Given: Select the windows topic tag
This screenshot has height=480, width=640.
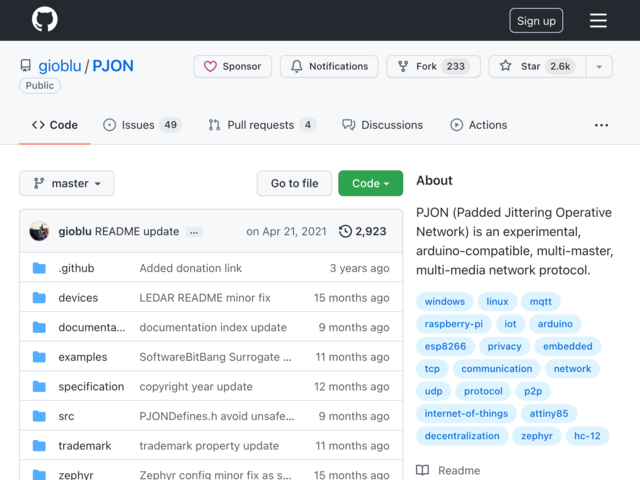Looking at the screenshot, I should [x=444, y=302].
